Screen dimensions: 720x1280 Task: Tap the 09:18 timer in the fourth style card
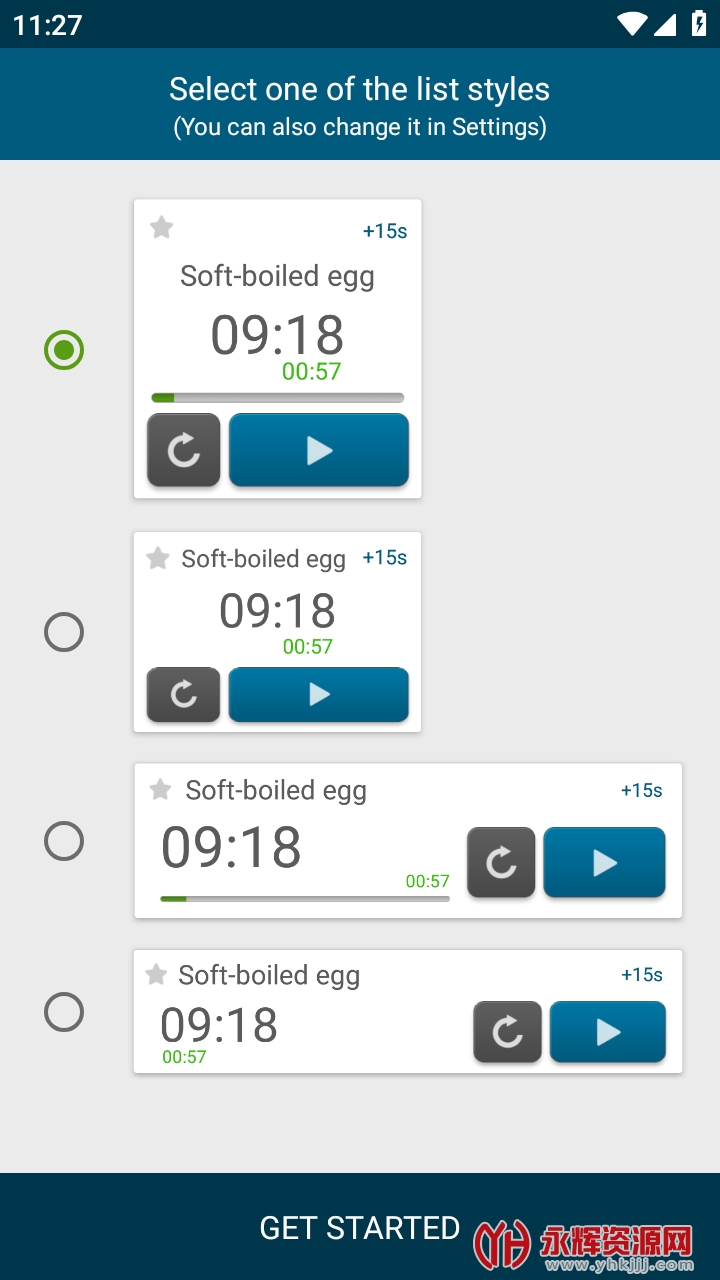pos(219,1025)
